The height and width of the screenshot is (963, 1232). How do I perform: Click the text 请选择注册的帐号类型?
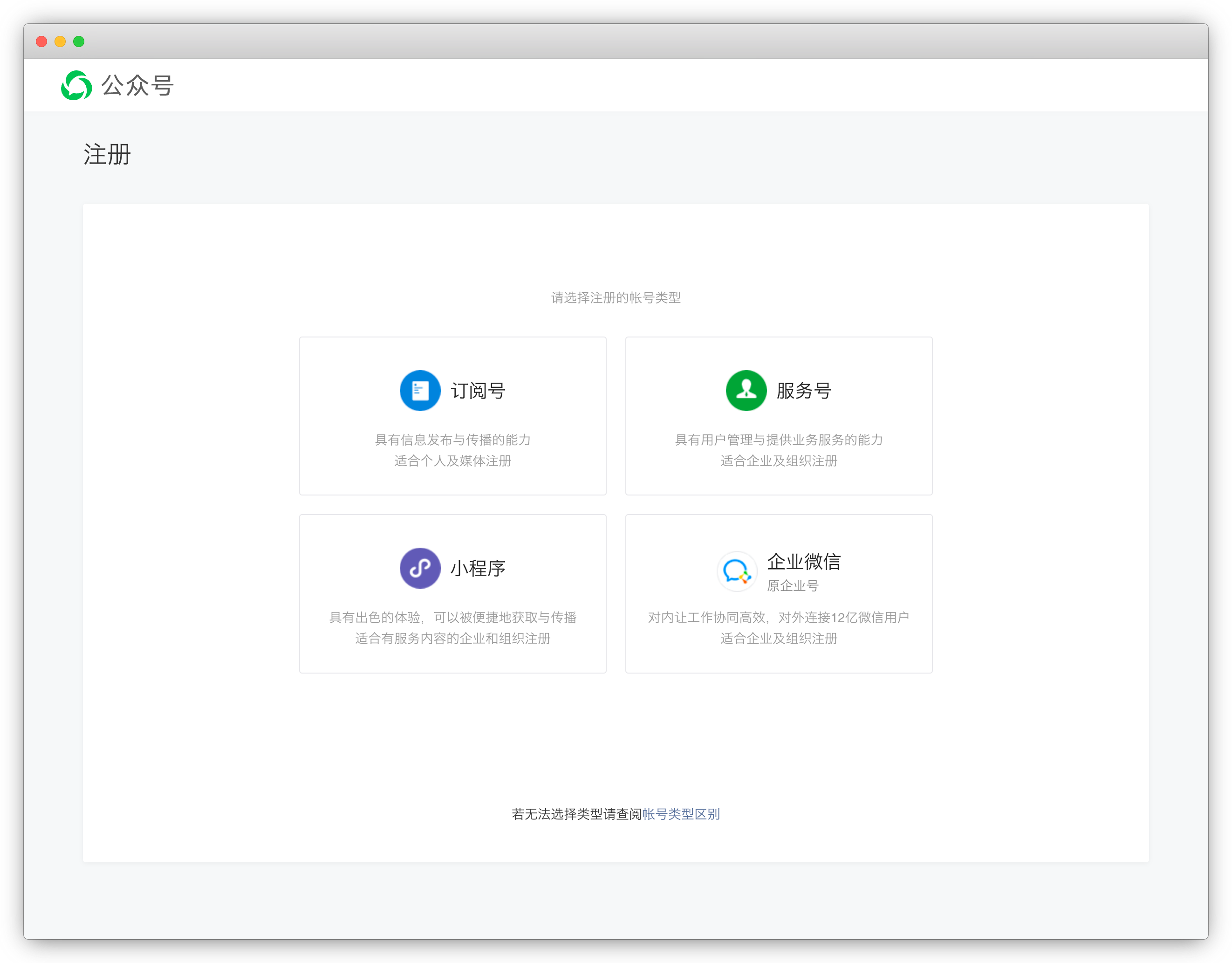click(x=616, y=297)
